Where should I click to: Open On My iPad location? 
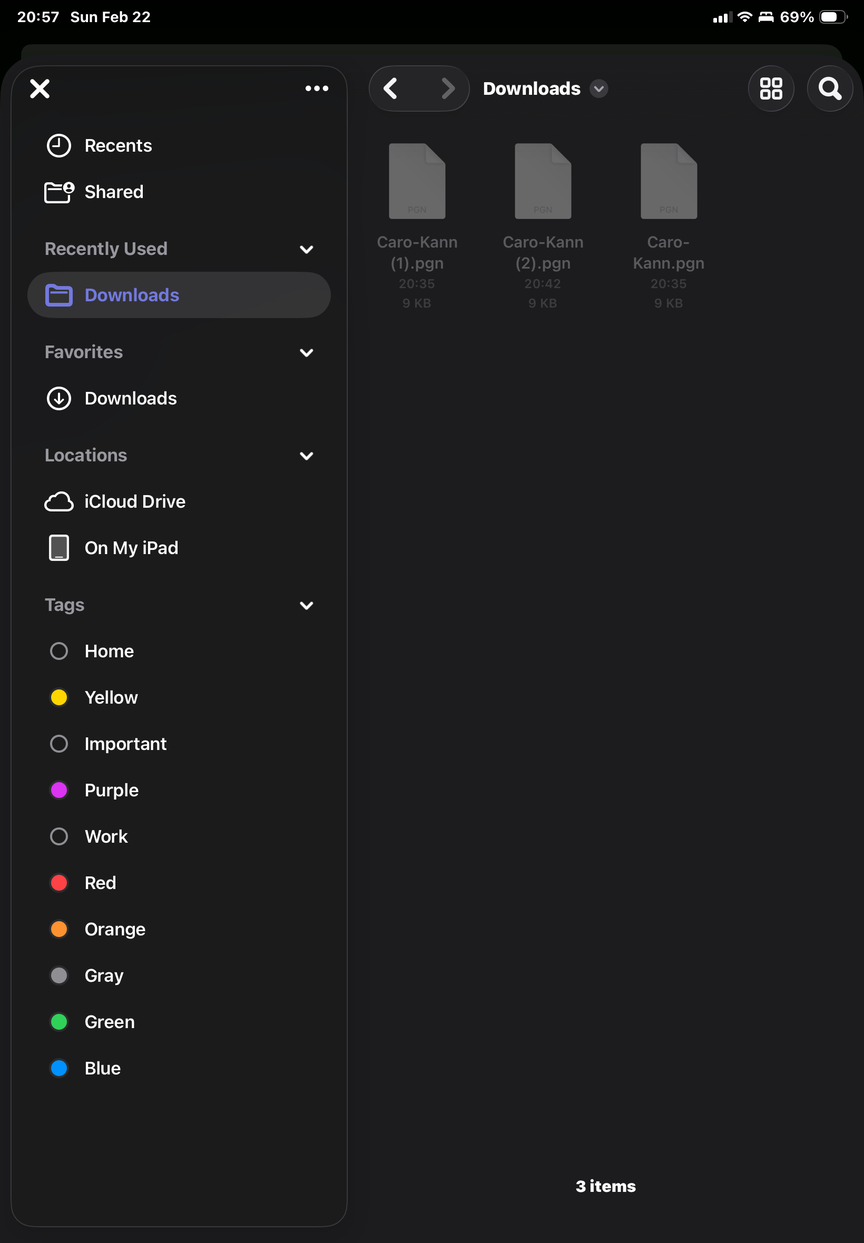click(x=130, y=548)
